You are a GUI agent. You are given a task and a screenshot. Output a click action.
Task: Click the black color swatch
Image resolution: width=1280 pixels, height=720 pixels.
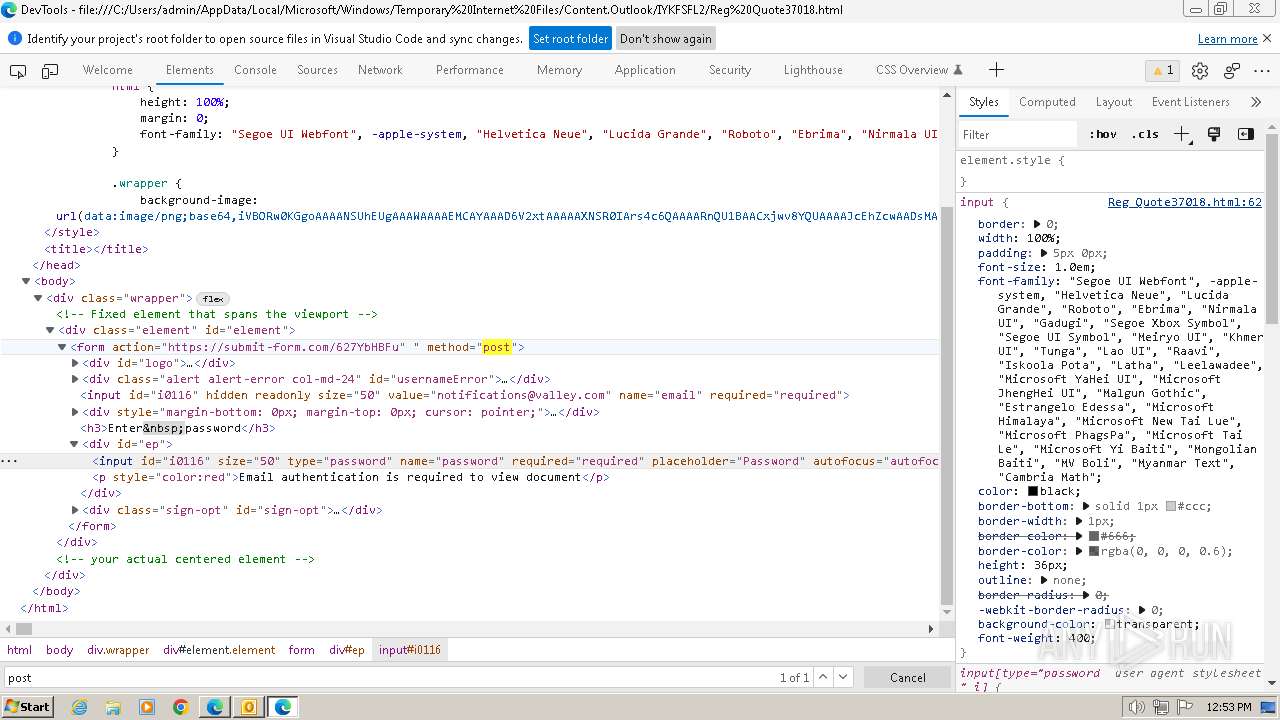point(1033,492)
